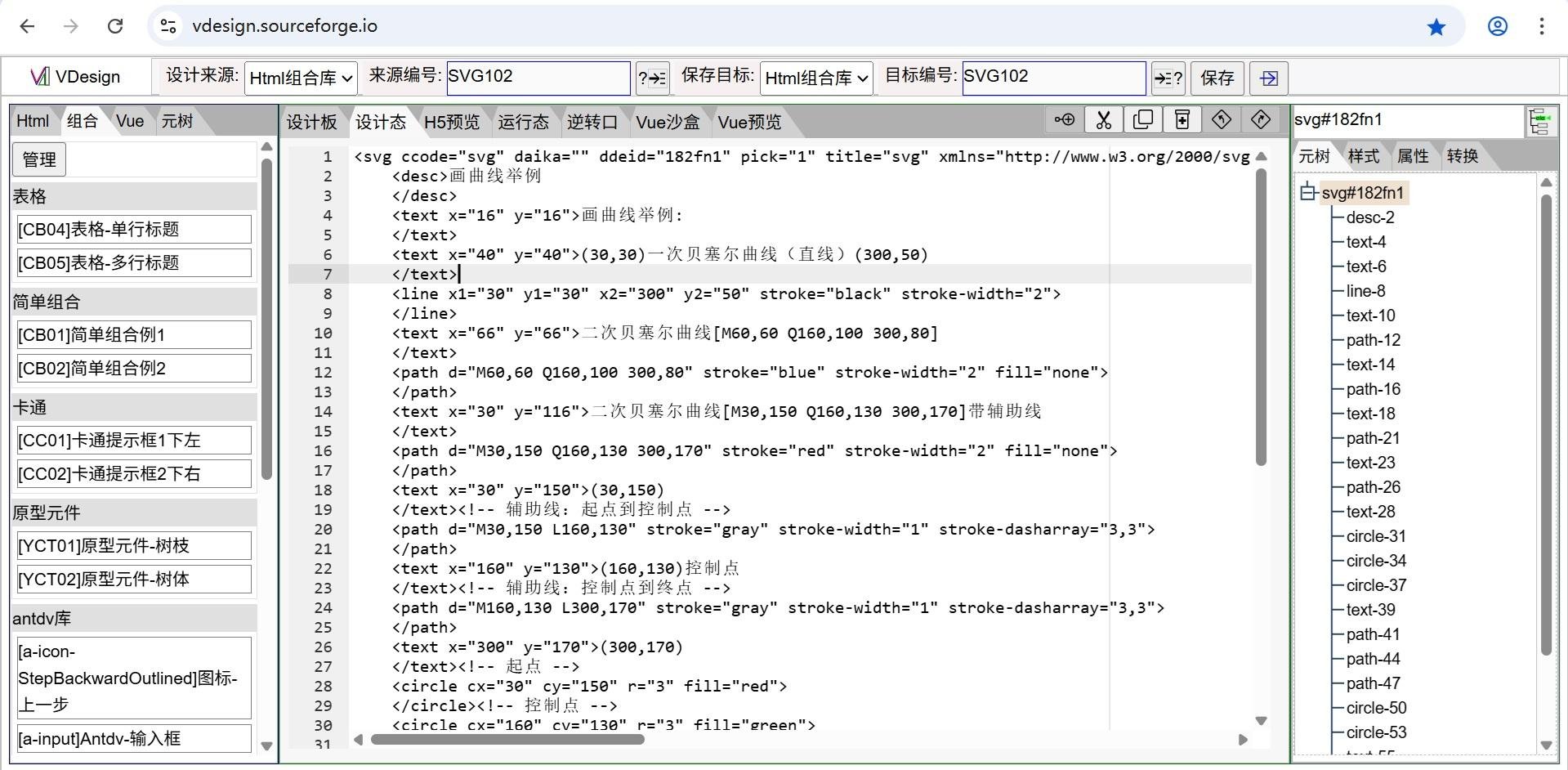The width and height of the screenshot is (1568, 770).
Task: Click the code editor vertical scrollbar
Action: click(1261, 317)
